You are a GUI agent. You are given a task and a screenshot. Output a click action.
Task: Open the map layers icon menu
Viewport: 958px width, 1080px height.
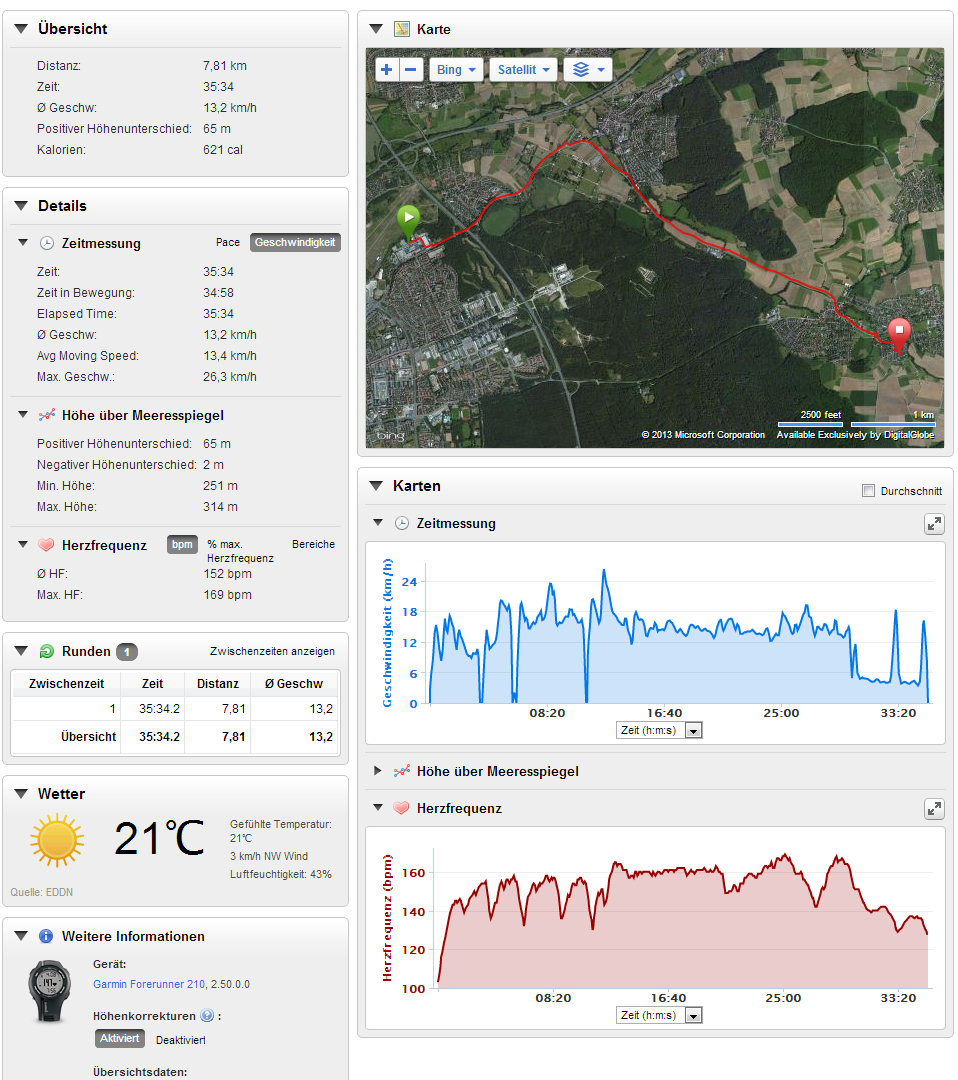(587, 70)
